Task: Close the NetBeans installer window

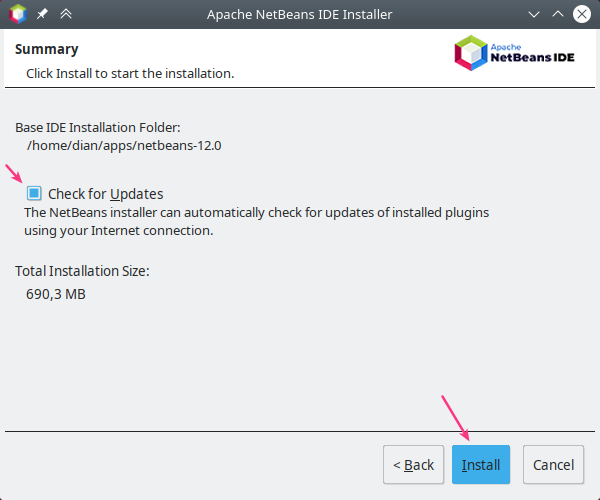Action: [582, 15]
